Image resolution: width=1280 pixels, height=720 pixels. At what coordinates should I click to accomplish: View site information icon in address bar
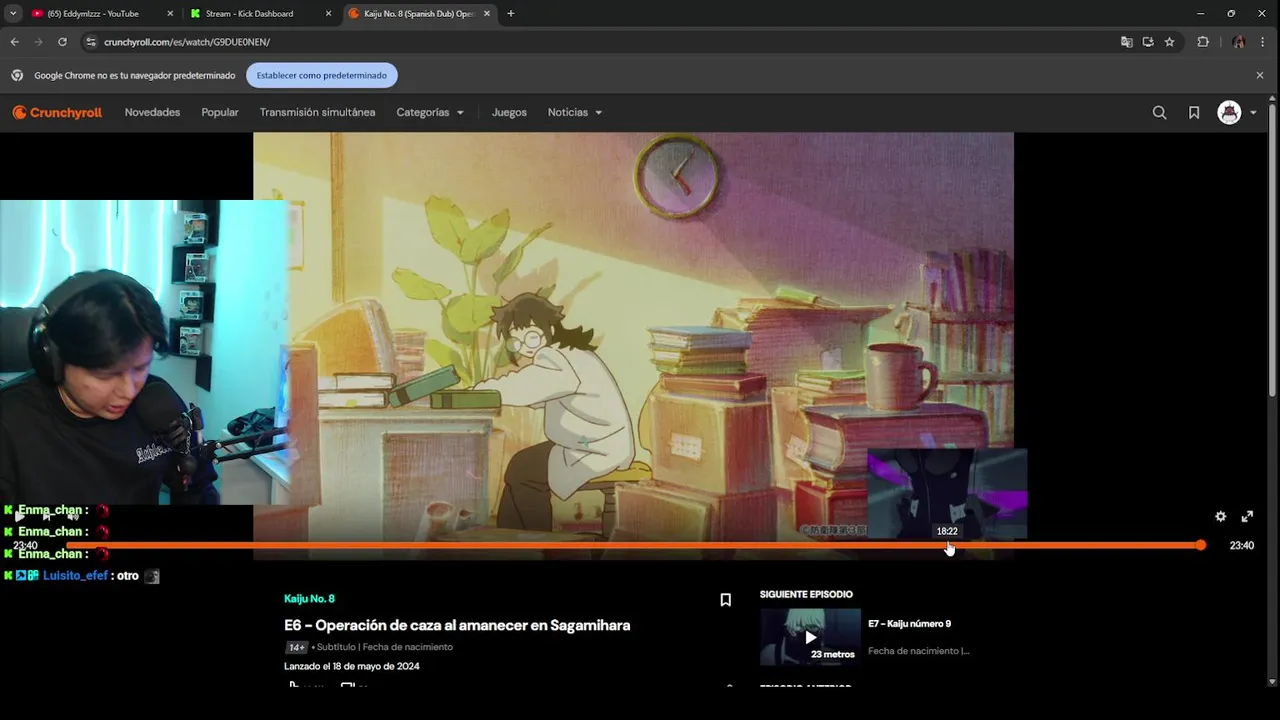(x=91, y=42)
